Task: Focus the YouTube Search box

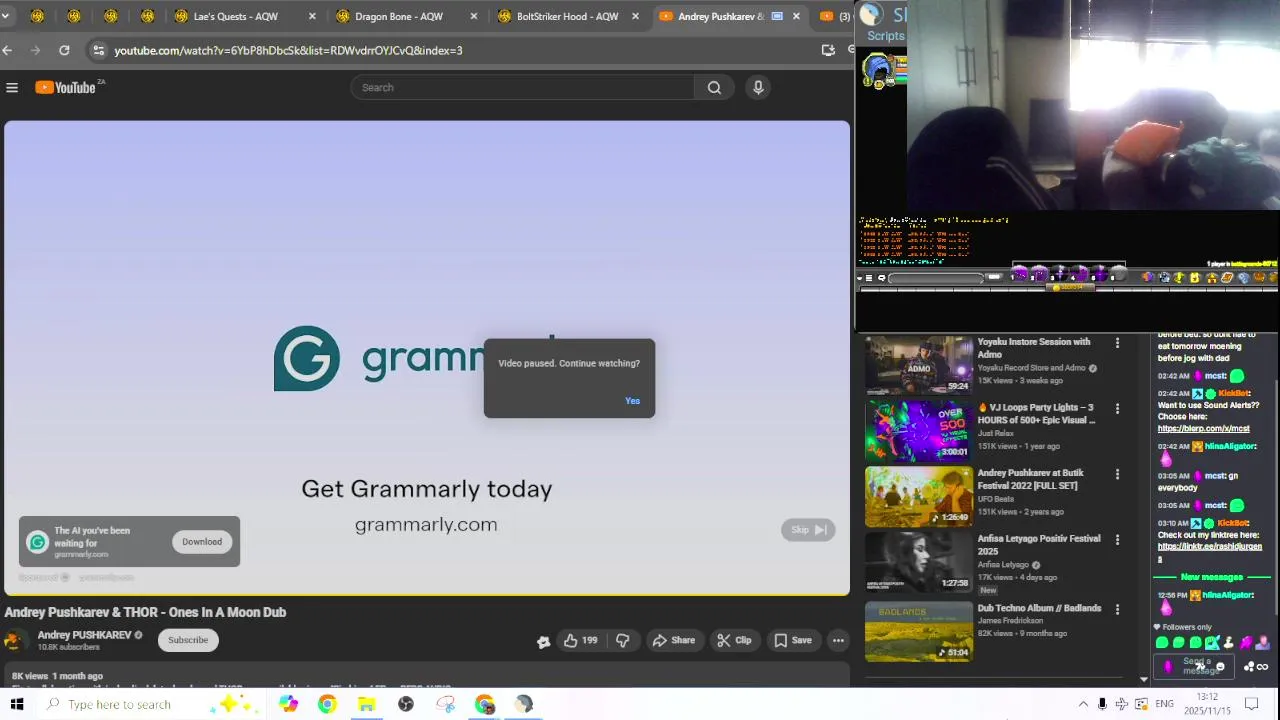Action: point(522,88)
